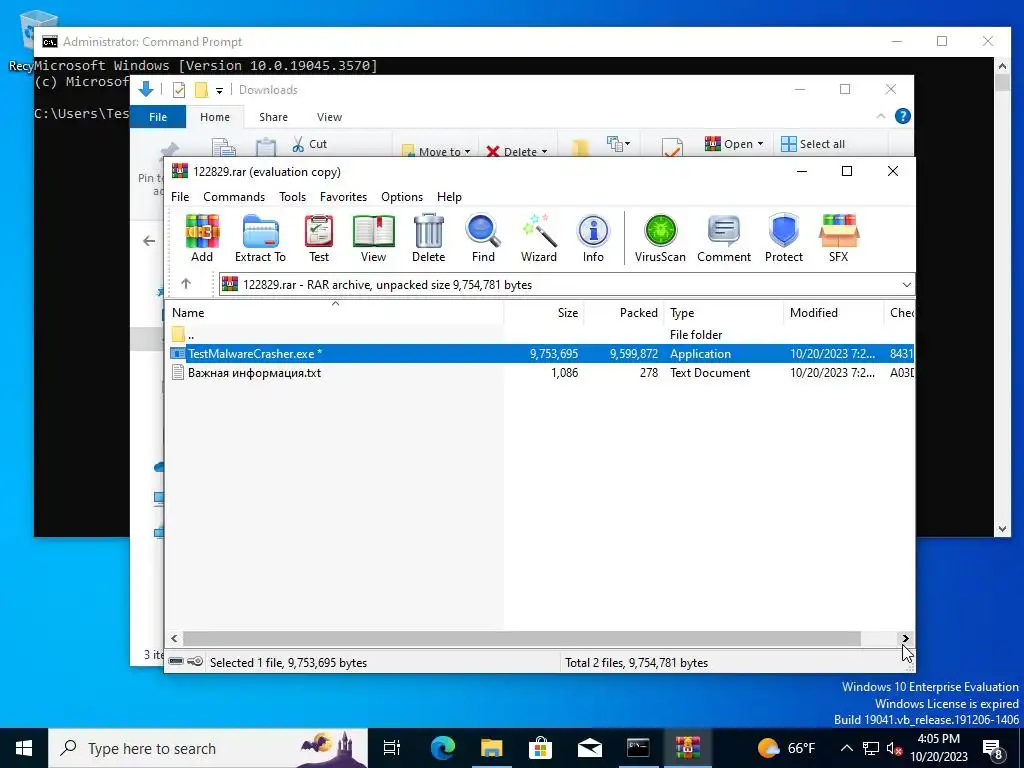Open the Options menu
Viewport: 1024px width, 768px height.
point(402,197)
